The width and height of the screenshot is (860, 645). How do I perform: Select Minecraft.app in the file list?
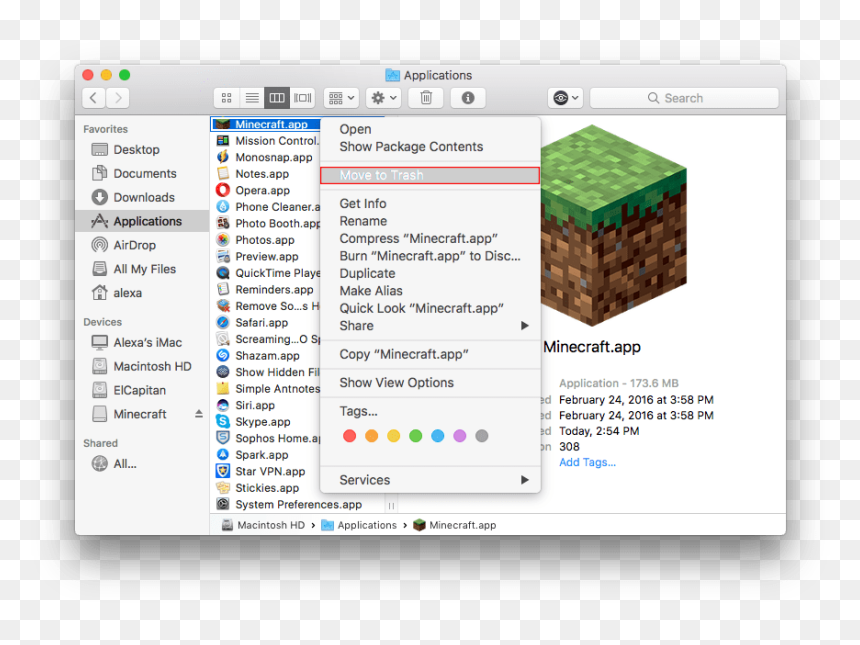click(266, 125)
